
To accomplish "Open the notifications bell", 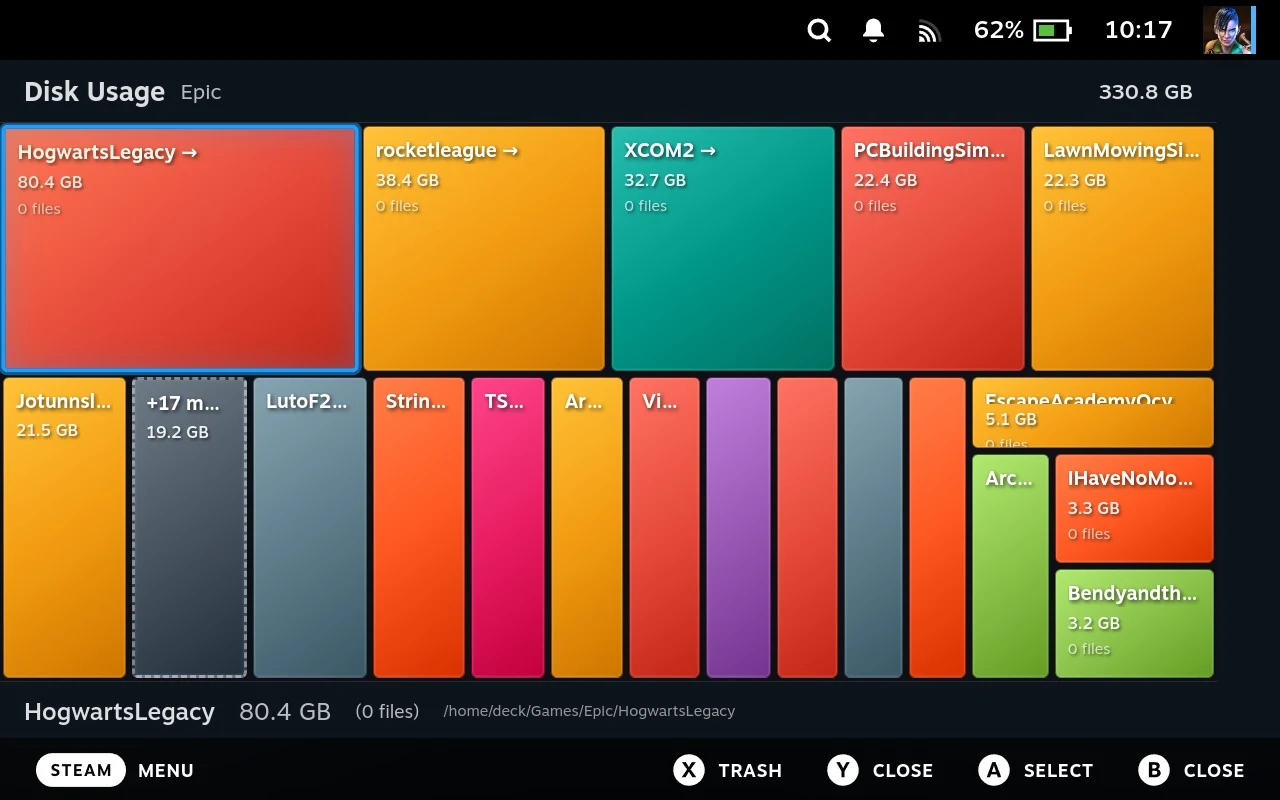I will coord(873,31).
